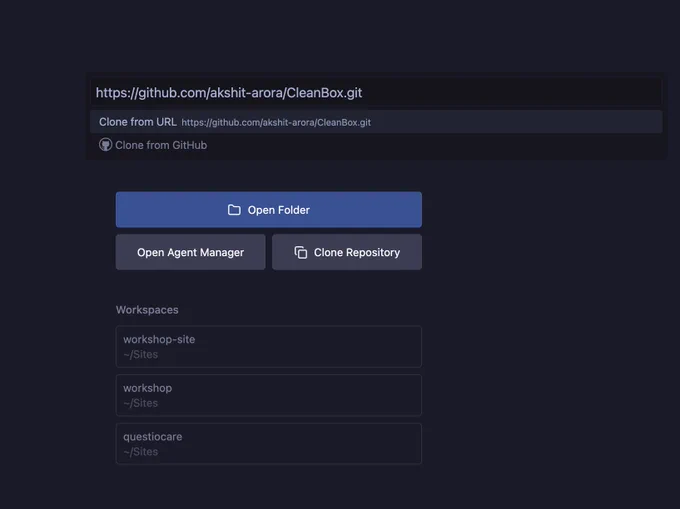Choose the Clone from GitHub option
This screenshot has height=509, width=680.
(376, 145)
